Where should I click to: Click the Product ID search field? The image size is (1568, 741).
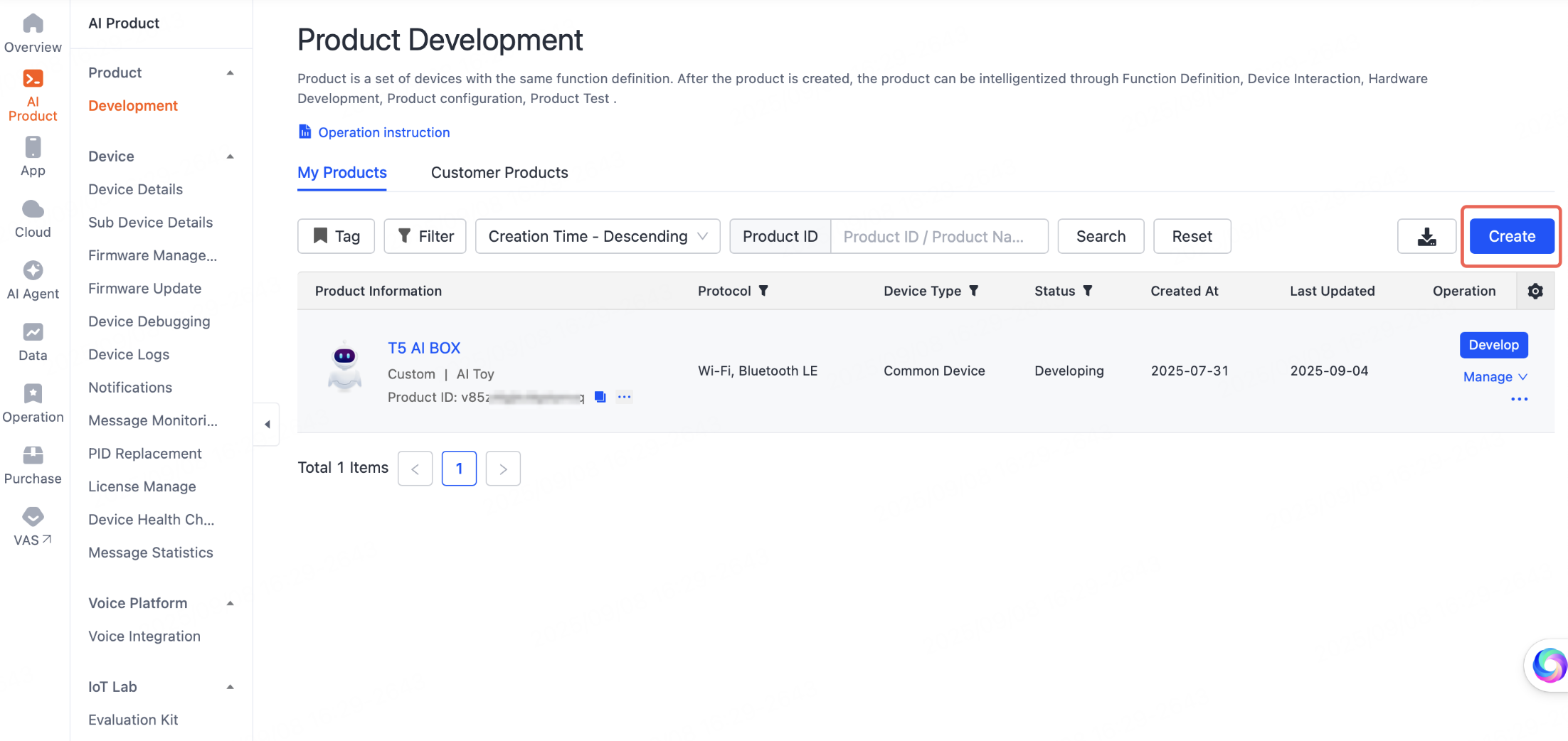[938, 236]
